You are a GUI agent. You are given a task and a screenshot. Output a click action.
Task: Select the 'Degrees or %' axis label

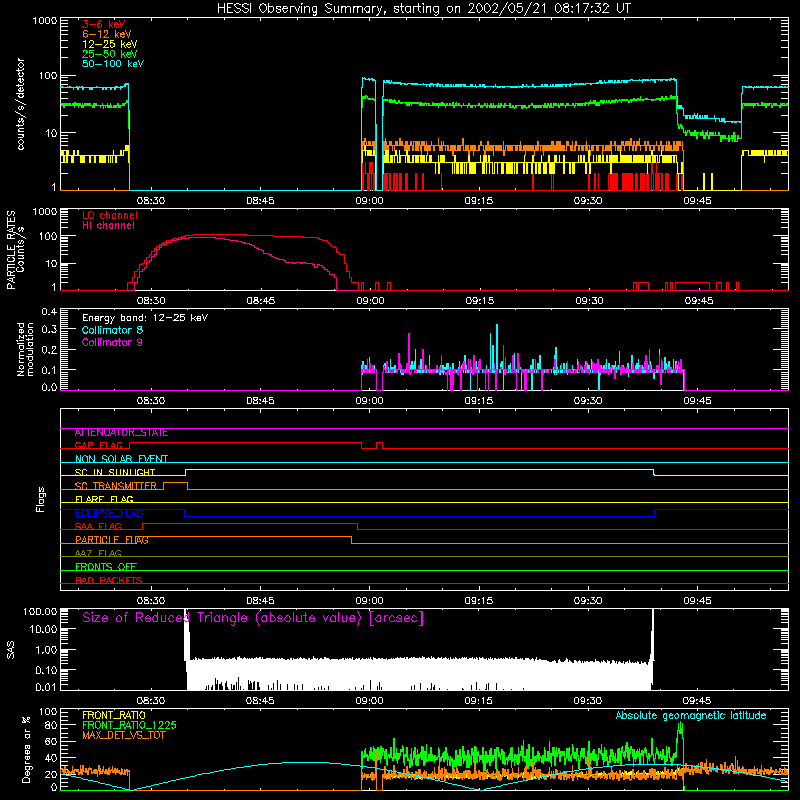(x=26, y=749)
